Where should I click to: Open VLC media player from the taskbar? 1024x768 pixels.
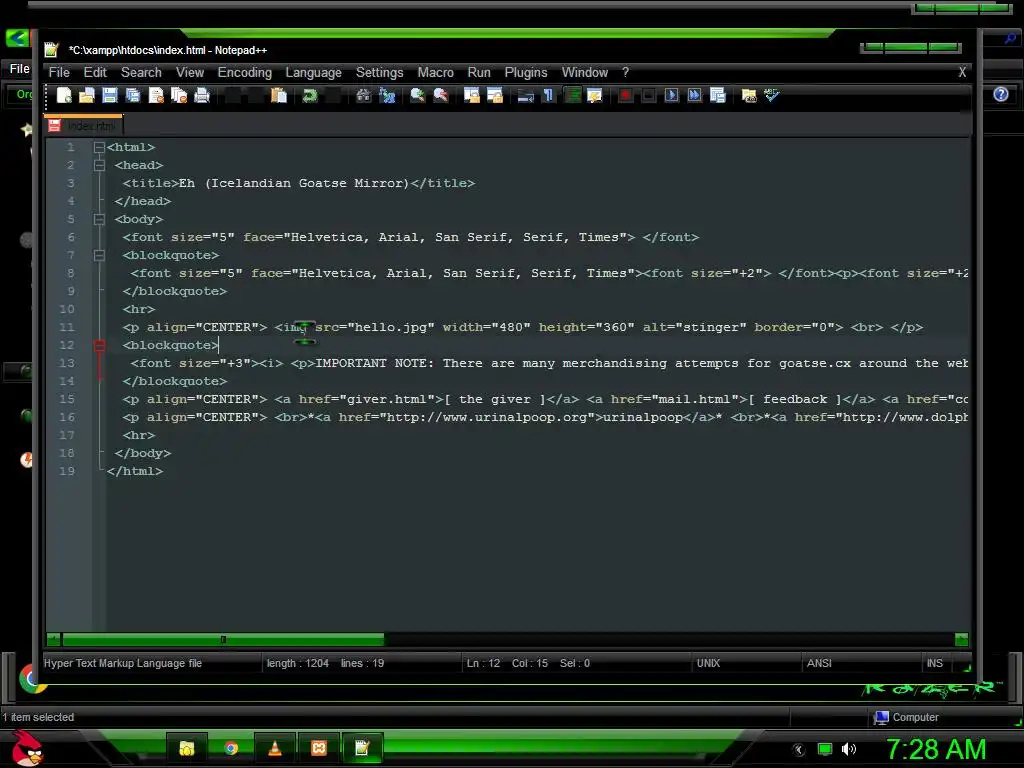275,748
